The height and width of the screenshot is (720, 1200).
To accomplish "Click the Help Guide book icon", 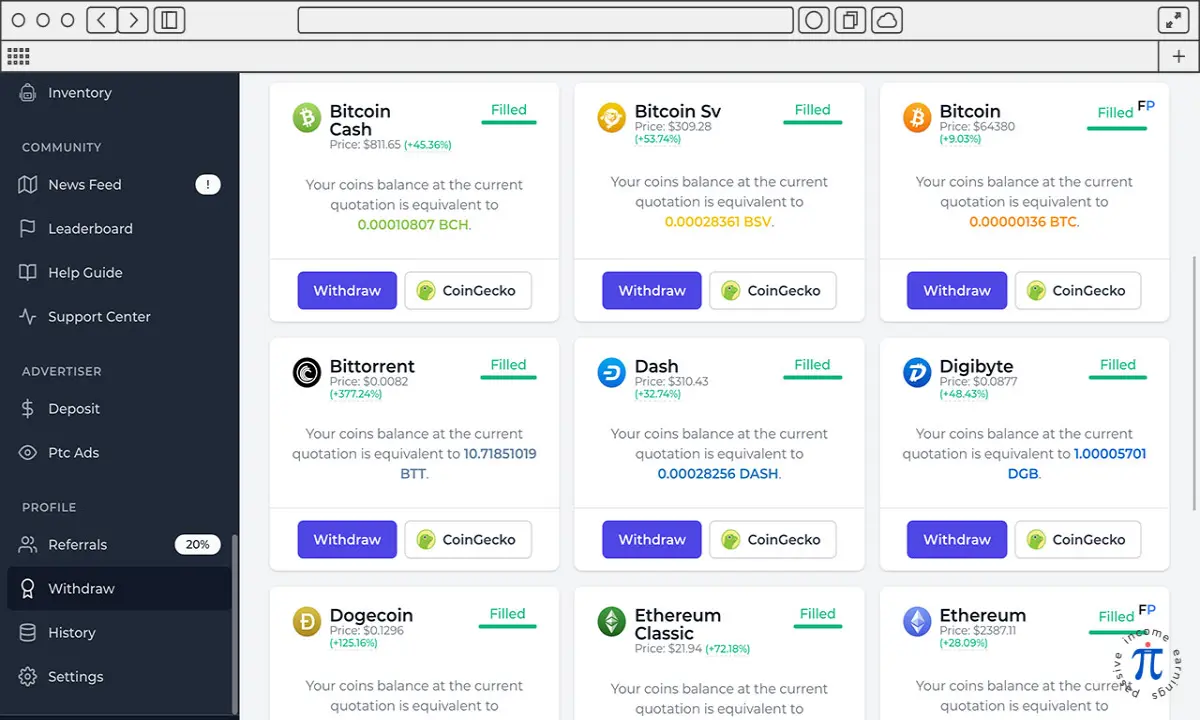I will 28,272.
